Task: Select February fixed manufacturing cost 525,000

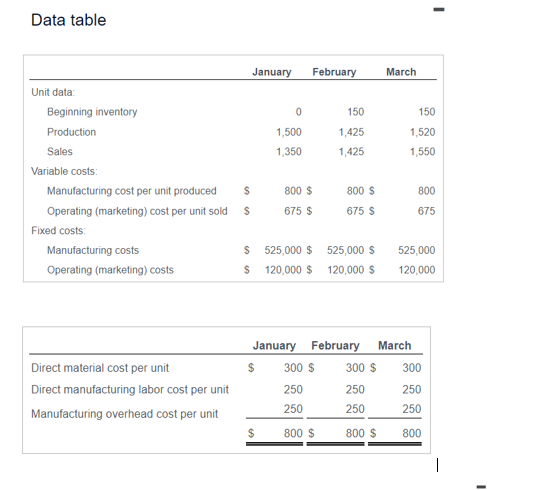Action: coord(345,250)
